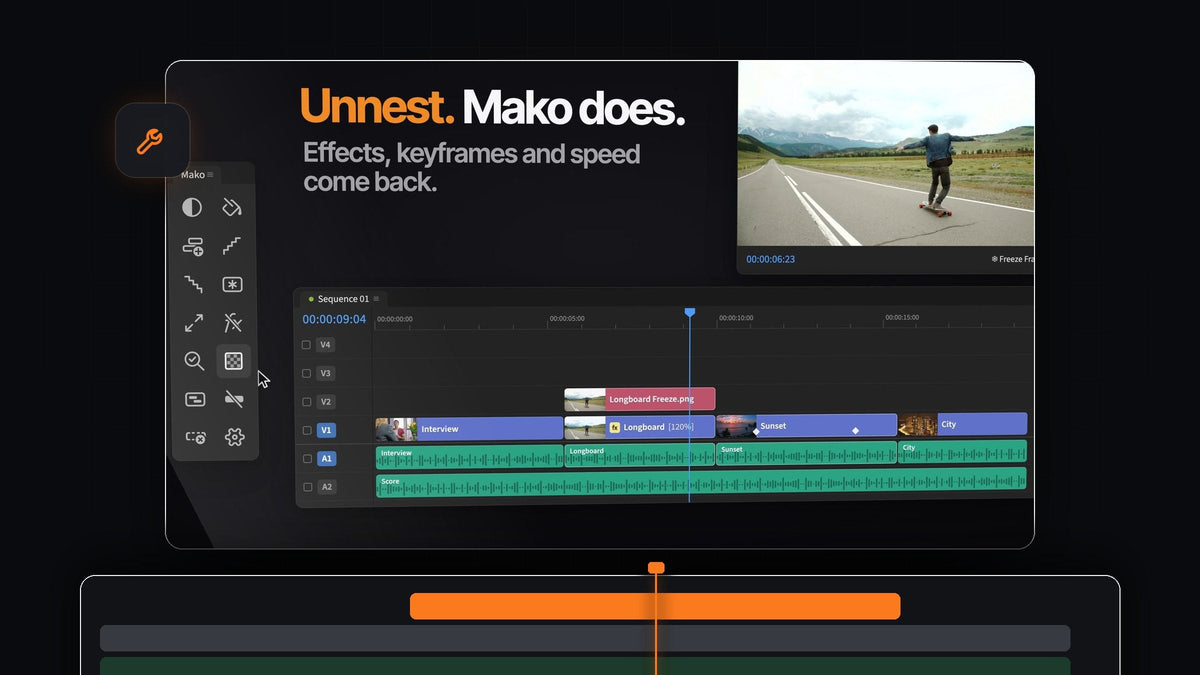The image size is (1200, 675).
Task: Select the Longboard audio clip on A1
Action: click(x=640, y=455)
